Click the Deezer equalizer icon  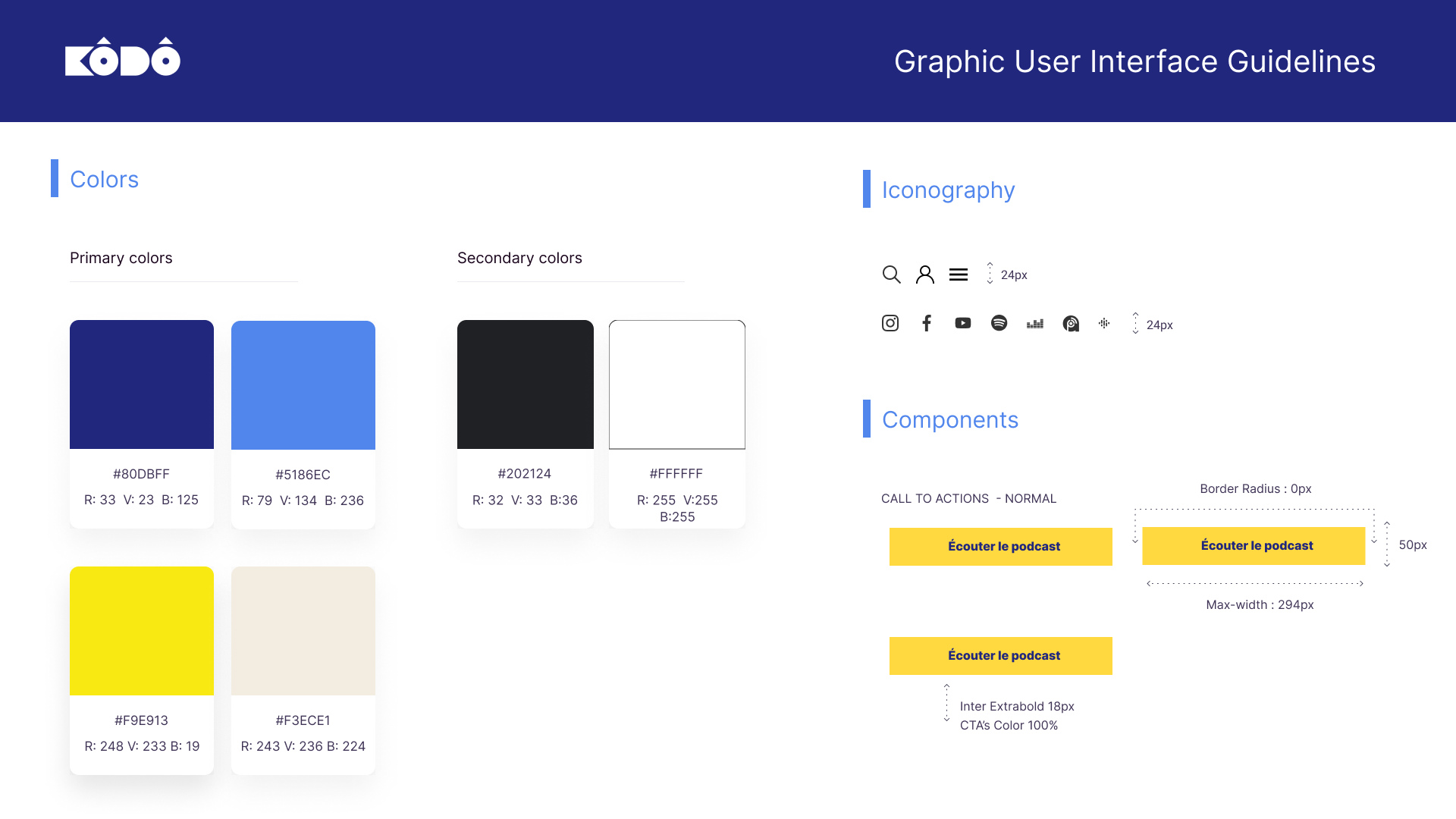pyautogui.click(x=1034, y=324)
